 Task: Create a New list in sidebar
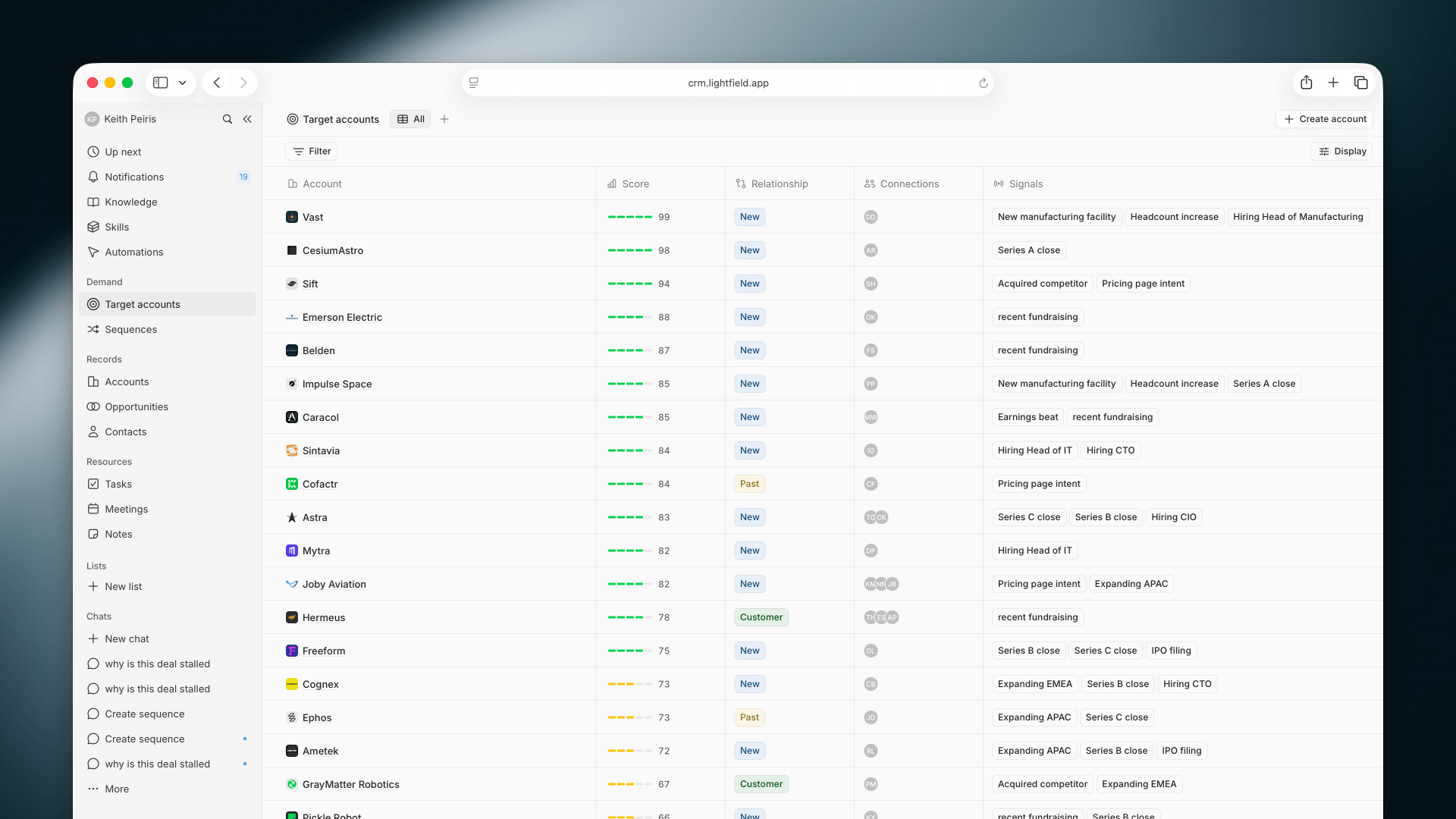pos(168,586)
